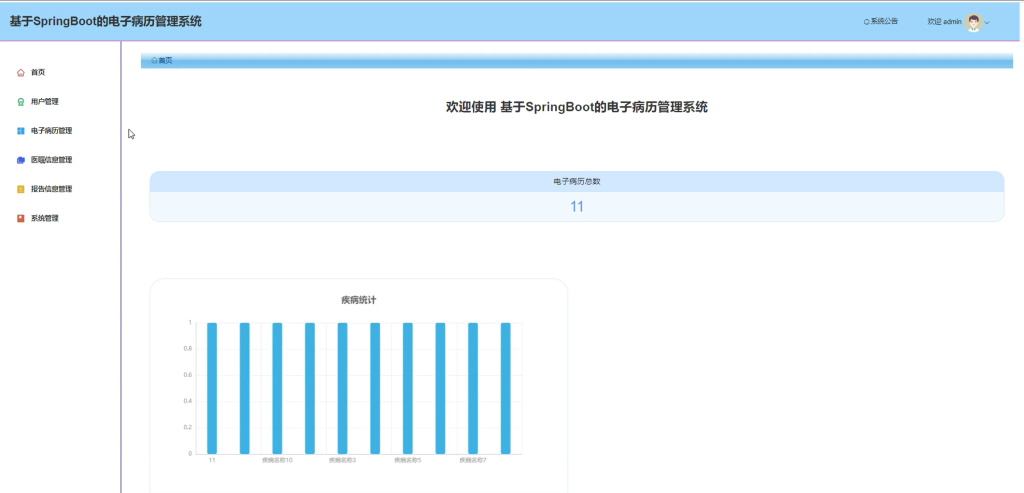Click the yellow 报告信息管理 icon
The width and height of the screenshot is (1024, 493).
[21, 189]
